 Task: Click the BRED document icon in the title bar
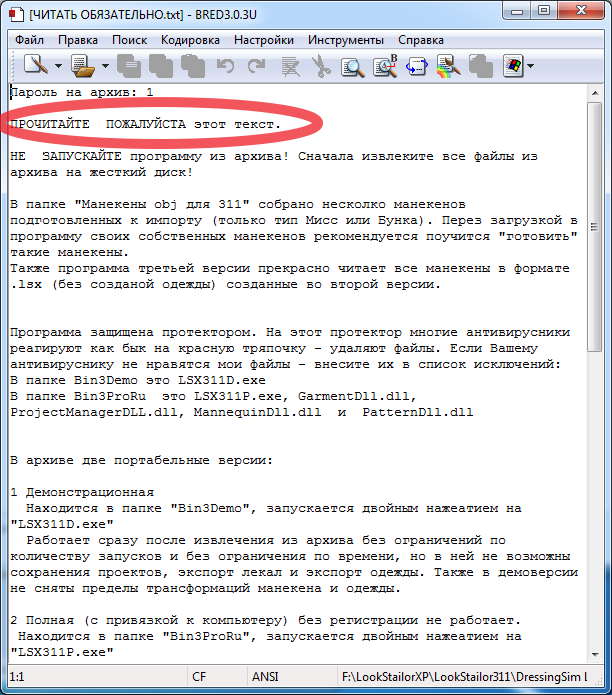(16, 14)
